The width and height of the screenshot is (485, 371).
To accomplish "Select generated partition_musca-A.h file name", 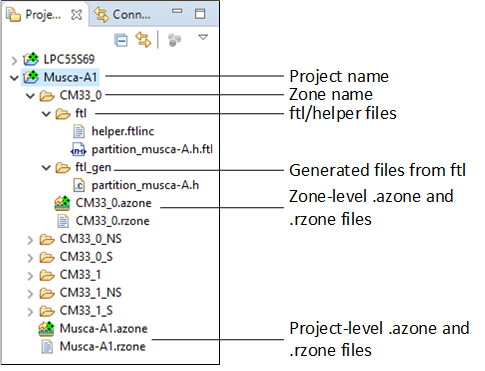I will [x=145, y=185].
